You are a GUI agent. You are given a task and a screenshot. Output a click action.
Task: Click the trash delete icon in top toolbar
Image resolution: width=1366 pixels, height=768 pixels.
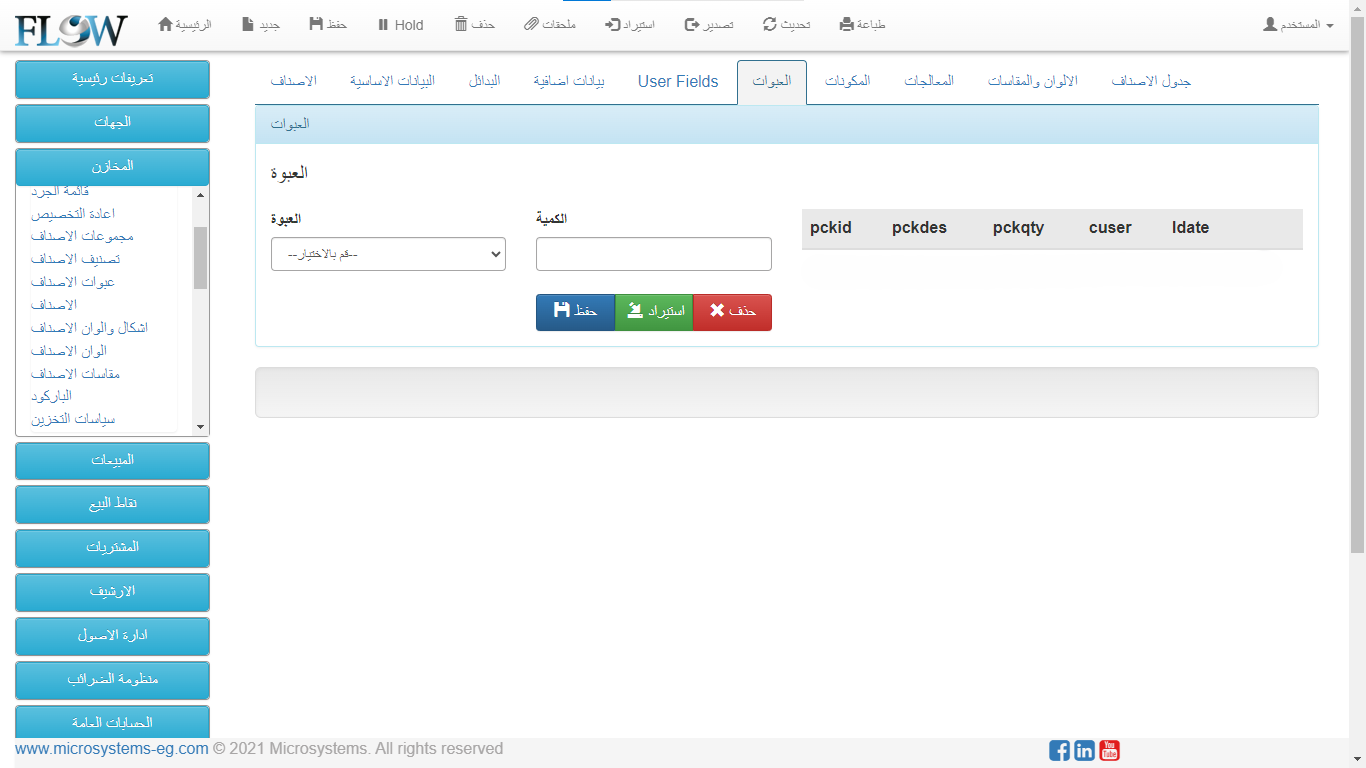(461, 24)
